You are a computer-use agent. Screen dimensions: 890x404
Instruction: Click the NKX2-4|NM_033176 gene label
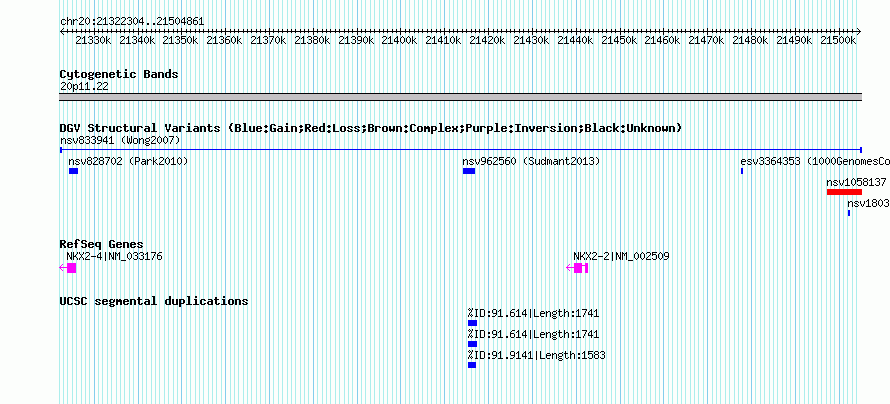114,256
